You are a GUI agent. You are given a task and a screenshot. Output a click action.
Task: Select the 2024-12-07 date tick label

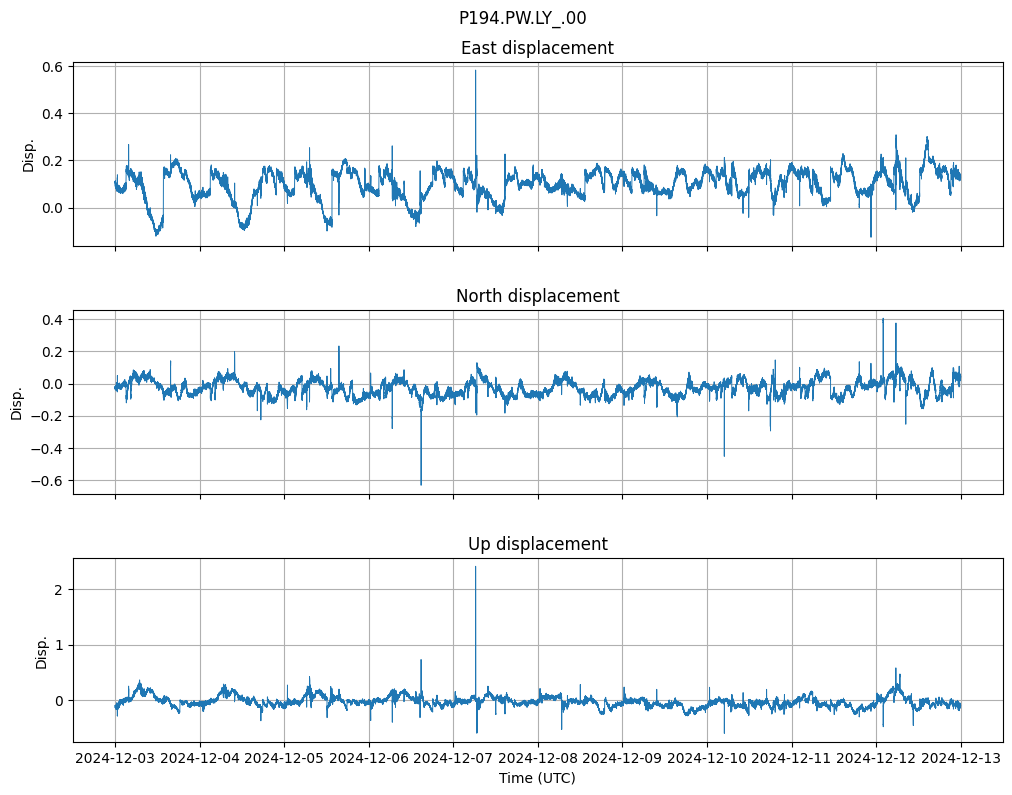pos(454,758)
